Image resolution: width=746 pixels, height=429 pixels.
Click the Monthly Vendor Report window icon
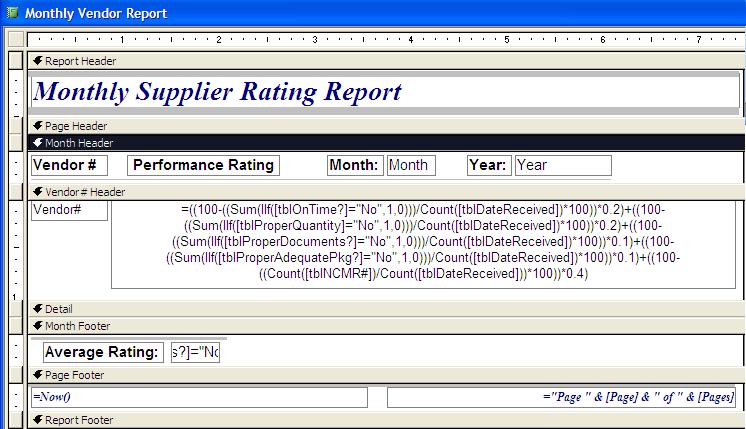pos(13,13)
